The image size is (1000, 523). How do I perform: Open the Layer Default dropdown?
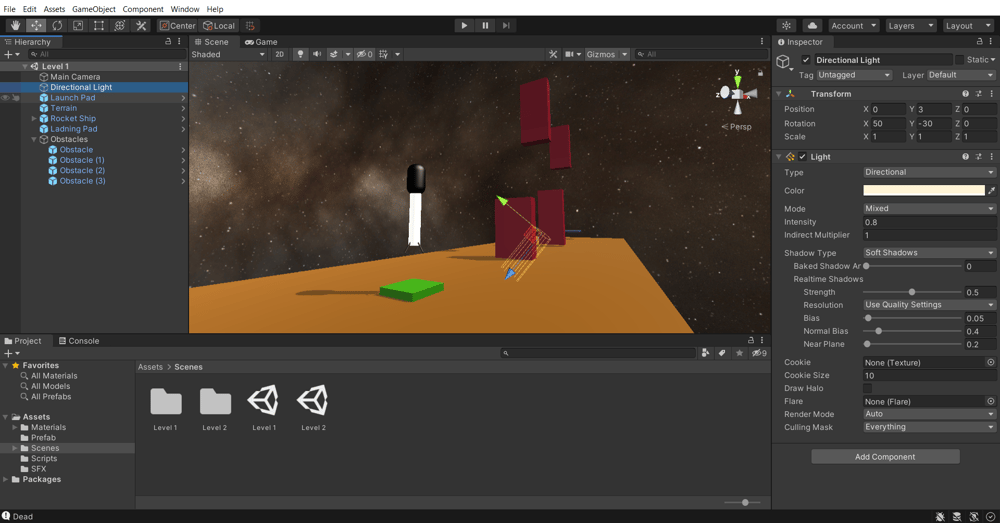(x=961, y=75)
